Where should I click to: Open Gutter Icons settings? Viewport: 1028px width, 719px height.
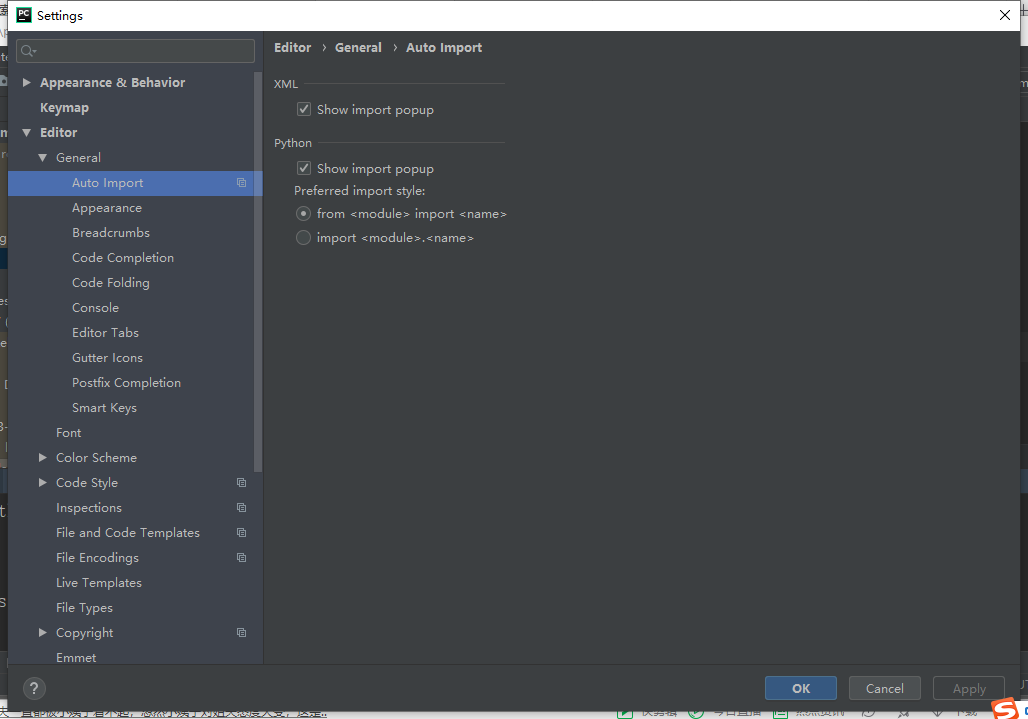108,357
